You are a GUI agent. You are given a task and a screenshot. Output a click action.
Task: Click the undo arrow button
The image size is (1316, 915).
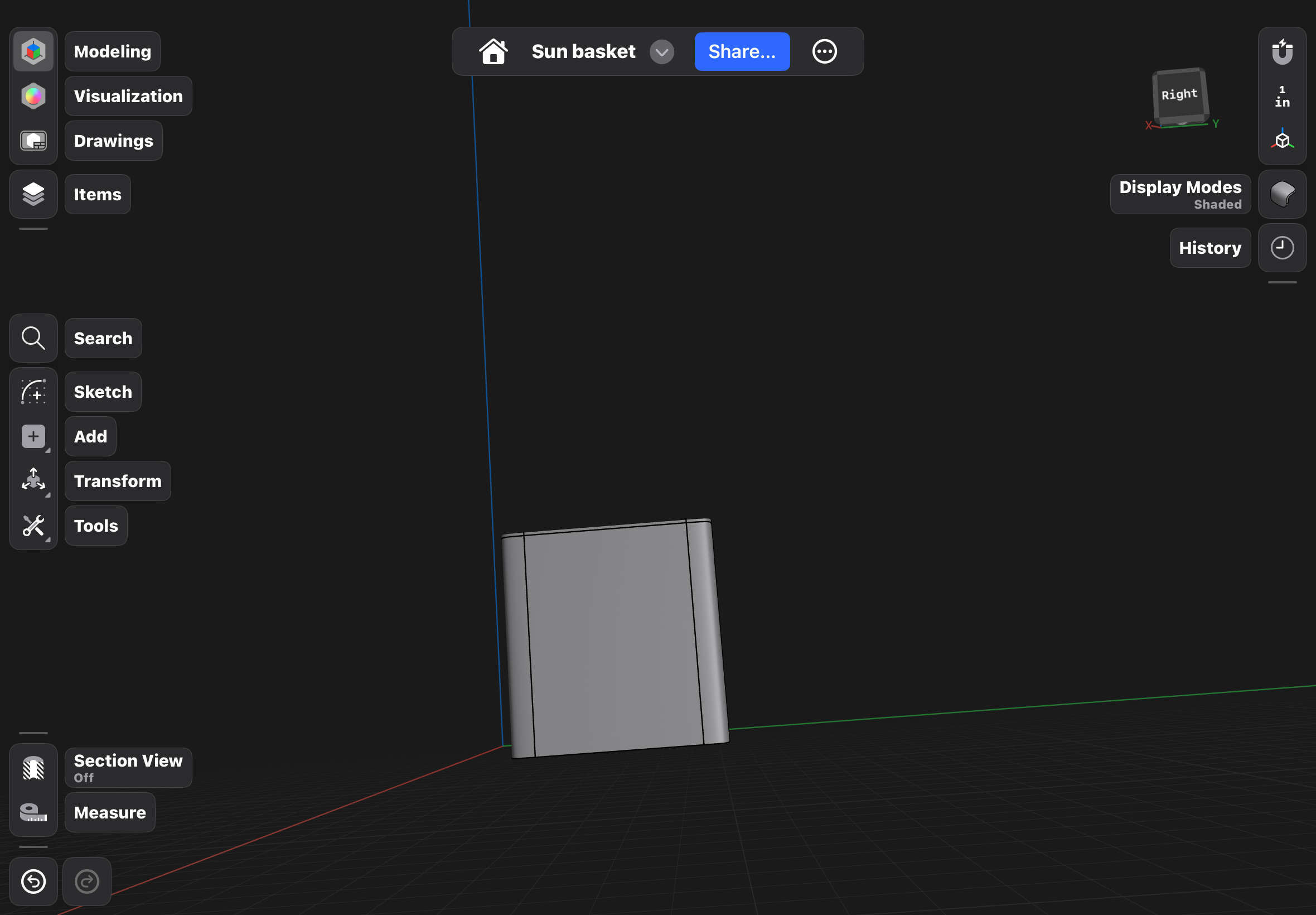coord(33,882)
